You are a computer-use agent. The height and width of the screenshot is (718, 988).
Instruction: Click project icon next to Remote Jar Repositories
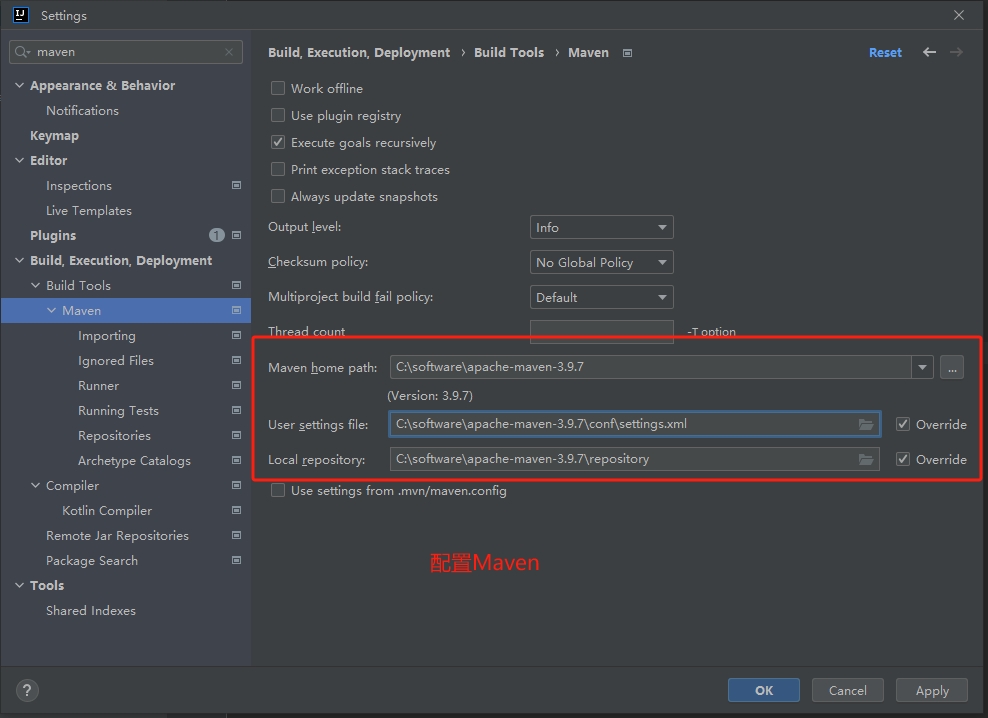[x=236, y=535]
